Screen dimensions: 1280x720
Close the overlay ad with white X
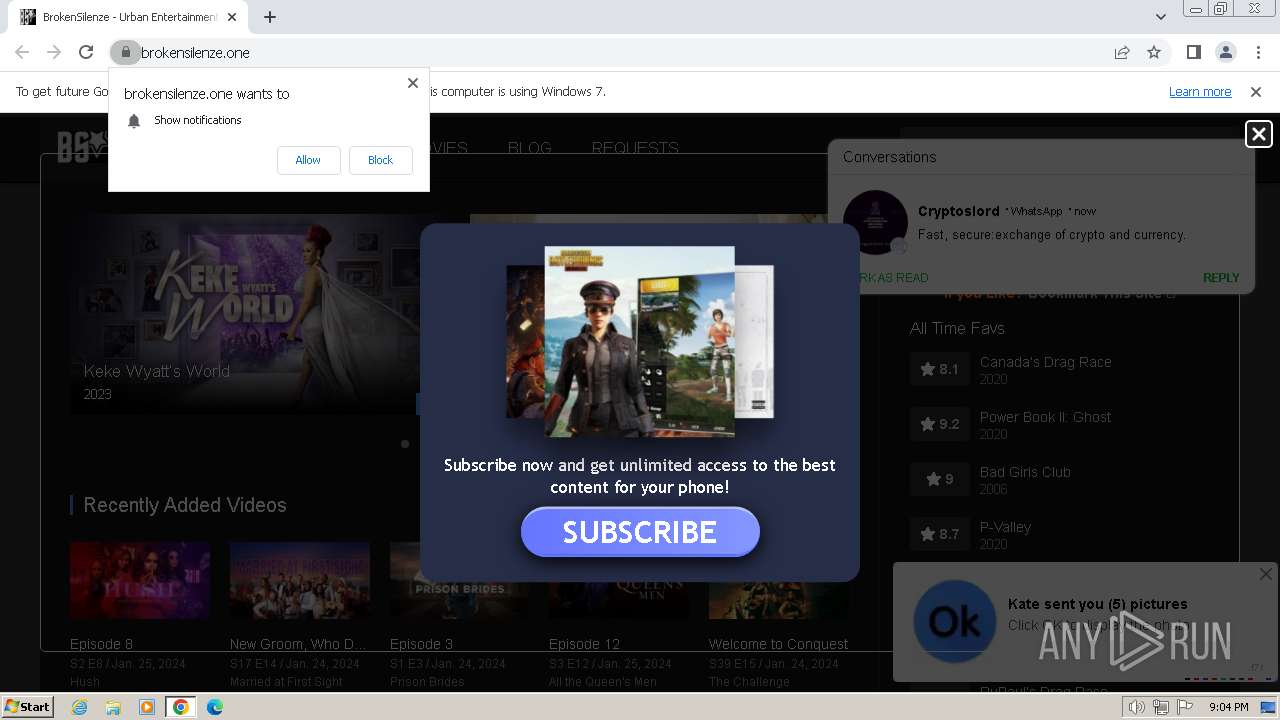tap(1258, 134)
